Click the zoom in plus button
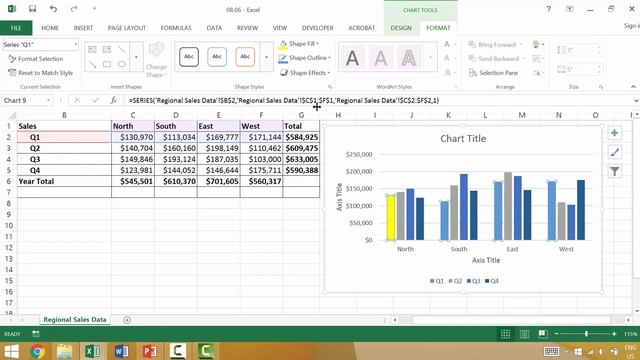640x360 pixels. point(614,334)
